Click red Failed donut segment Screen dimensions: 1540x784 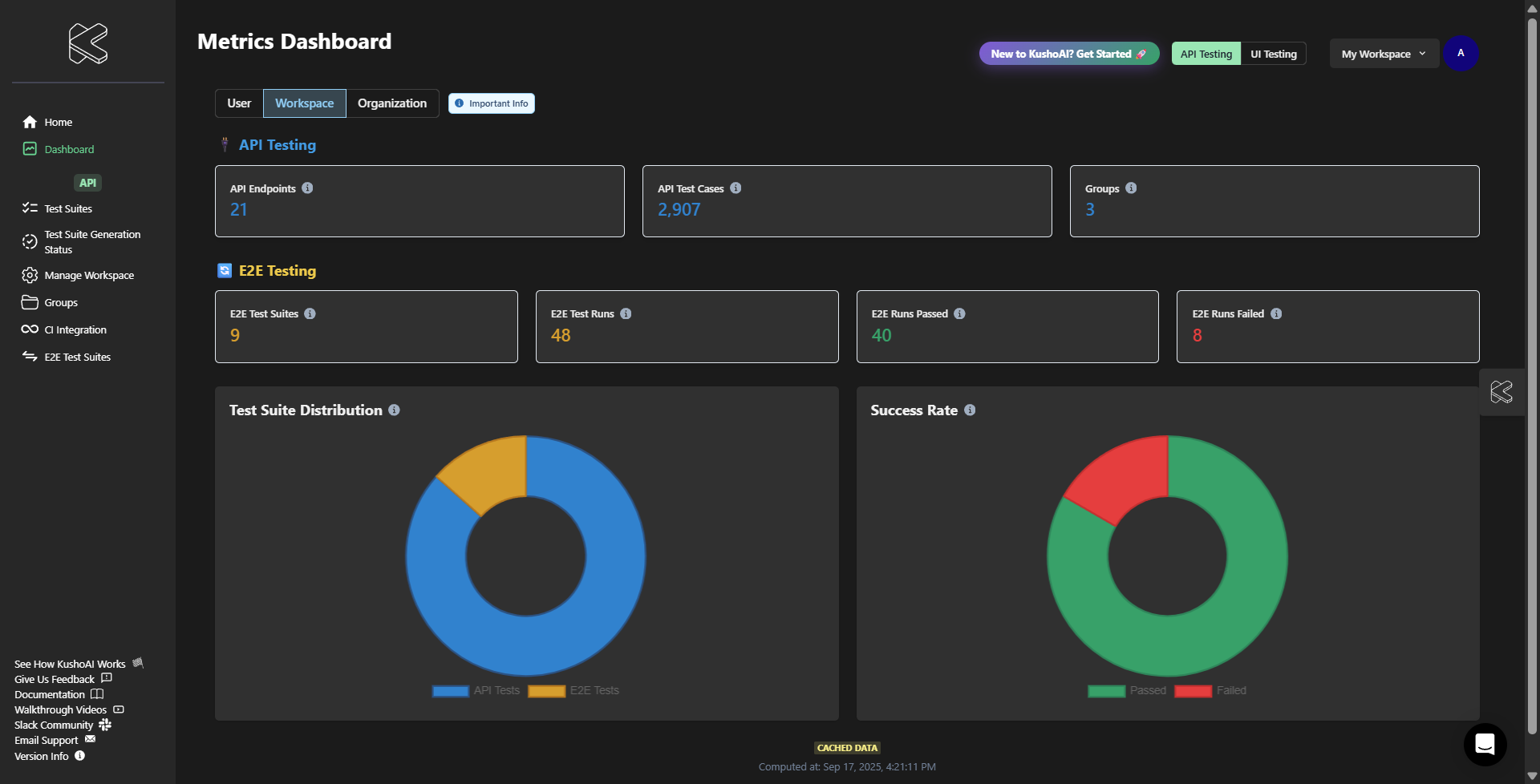[1127, 475]
